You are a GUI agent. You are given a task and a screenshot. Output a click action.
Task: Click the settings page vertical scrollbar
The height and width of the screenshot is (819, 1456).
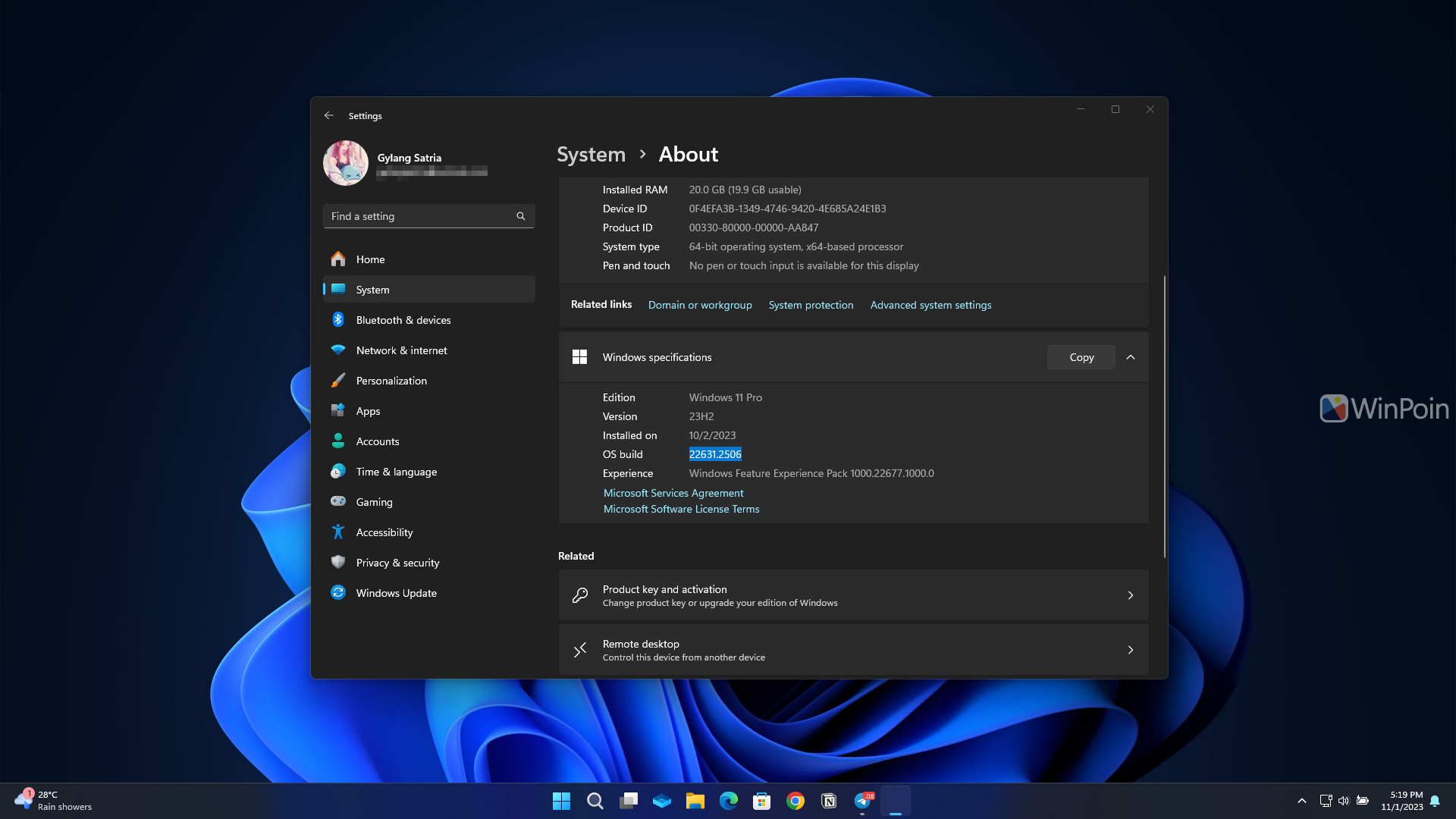tap(1165, 417)
